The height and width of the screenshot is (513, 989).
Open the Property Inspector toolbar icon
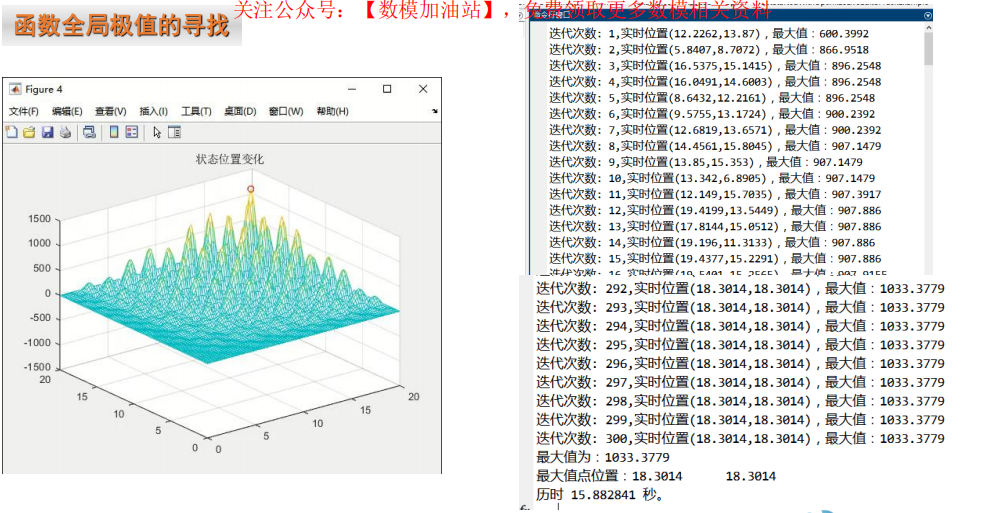pyautogui.click(x=175, y=132)
